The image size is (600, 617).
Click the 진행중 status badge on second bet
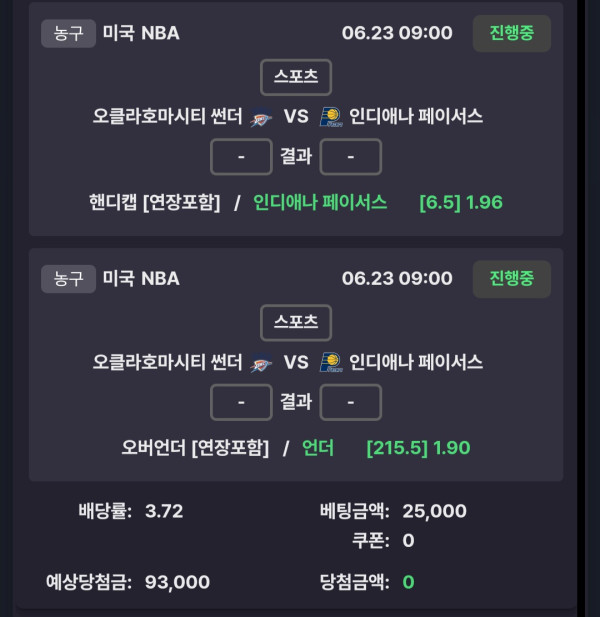coord(511,279)
